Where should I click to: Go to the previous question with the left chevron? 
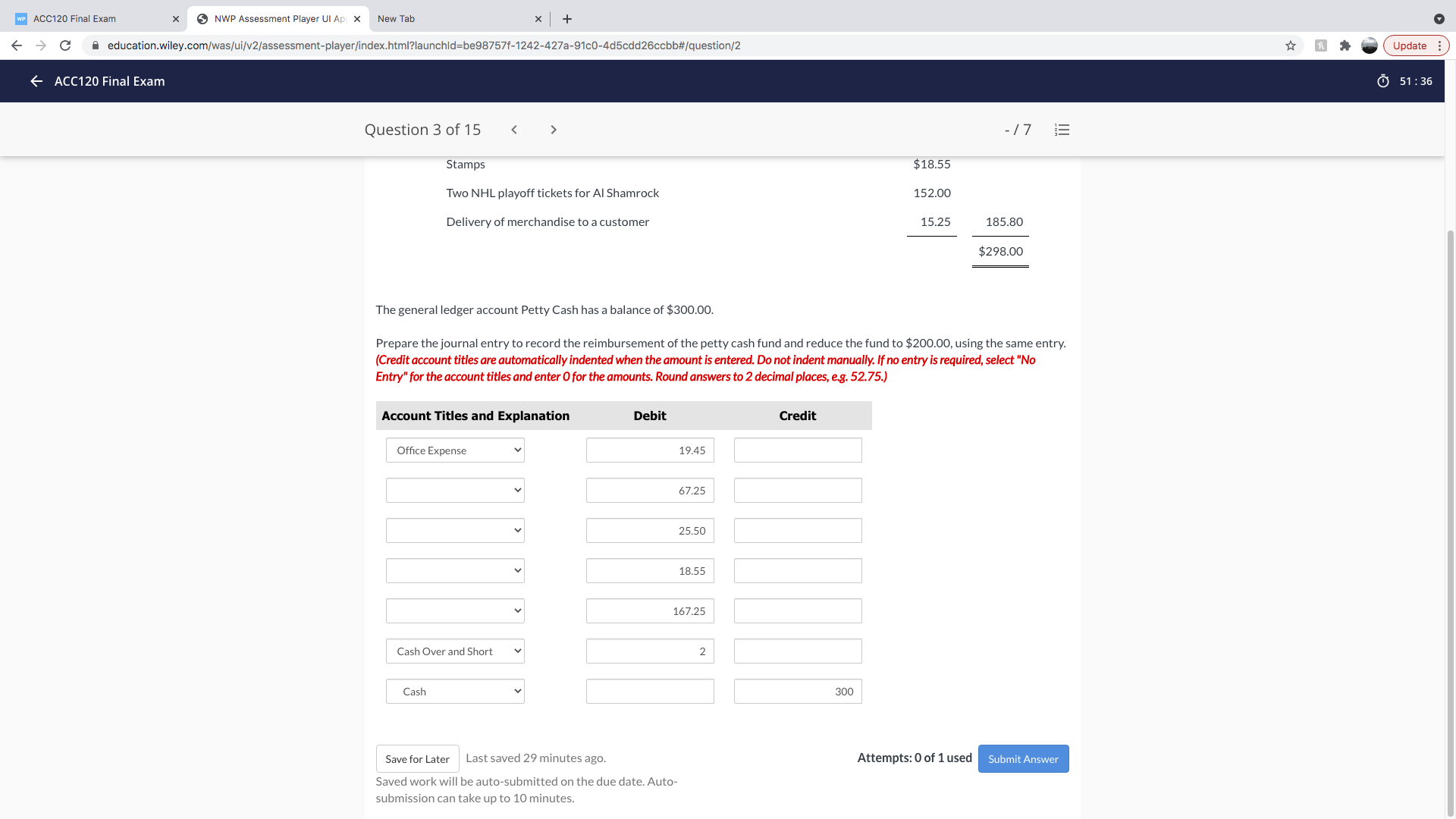(x=514, y=130)
